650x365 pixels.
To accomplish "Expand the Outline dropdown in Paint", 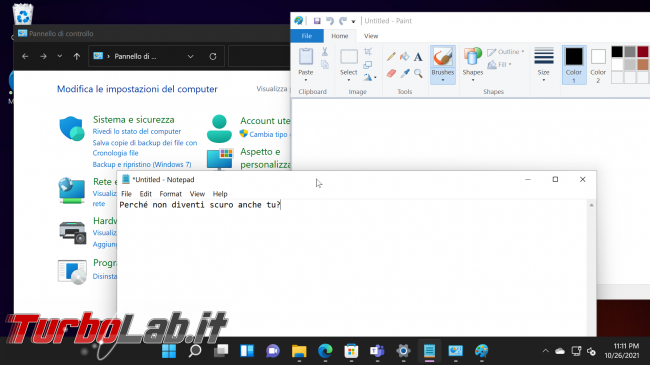I will pyautogui.click(x=523, y=52).
